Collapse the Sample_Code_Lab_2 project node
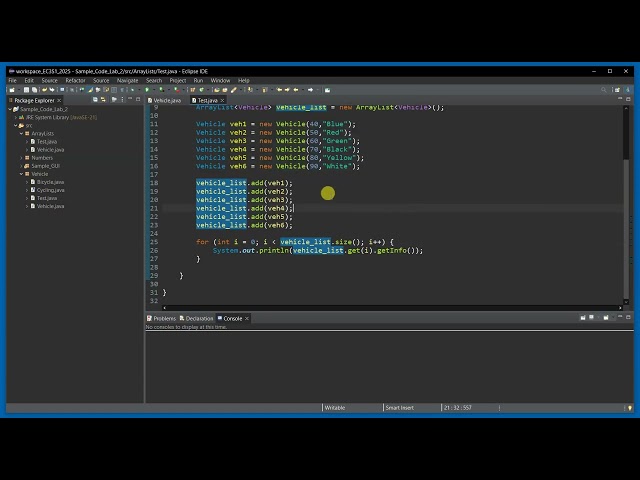The width and height of the screenshot is (640, 480). point(10,109)
